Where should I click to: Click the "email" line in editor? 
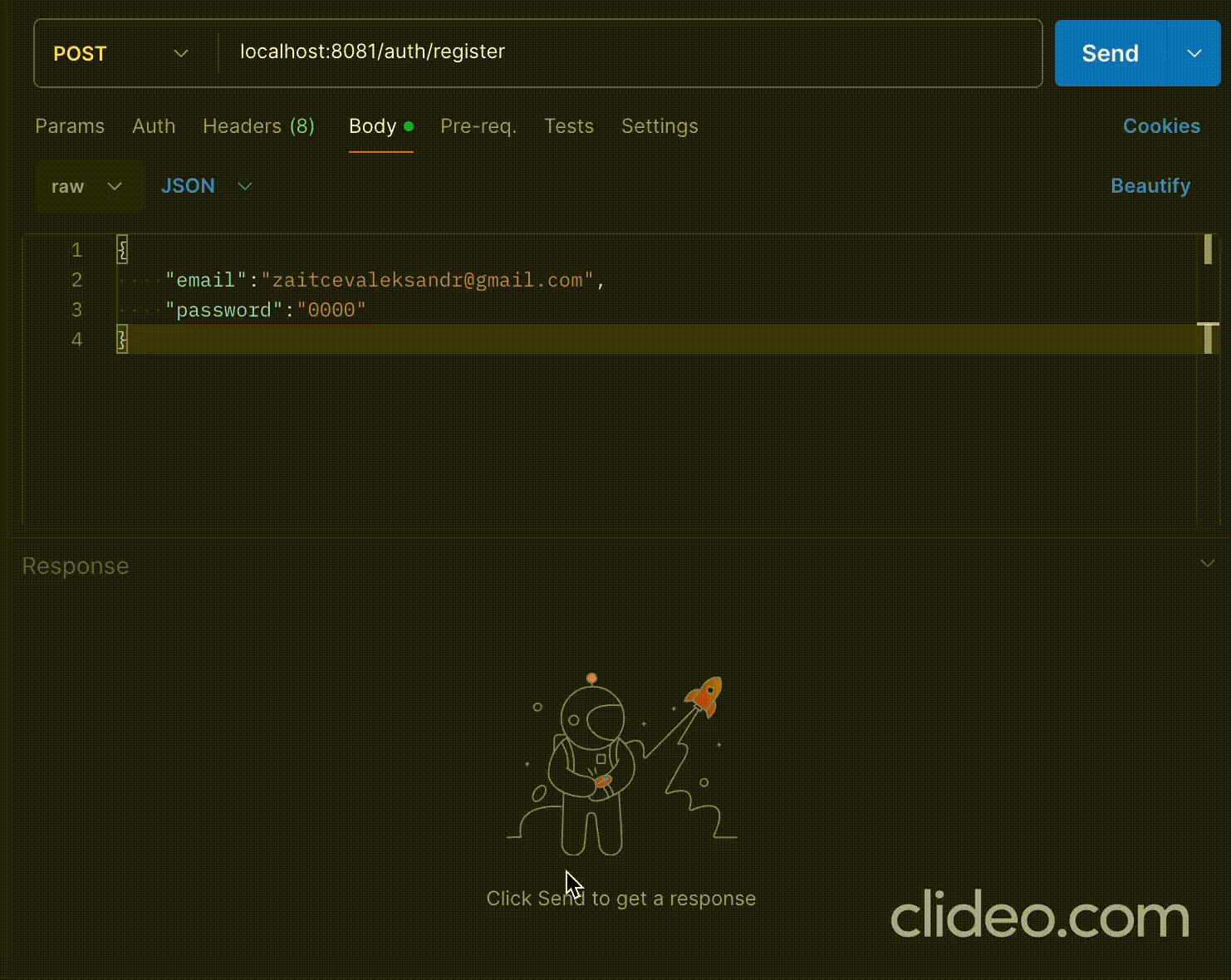coord(385,280)
